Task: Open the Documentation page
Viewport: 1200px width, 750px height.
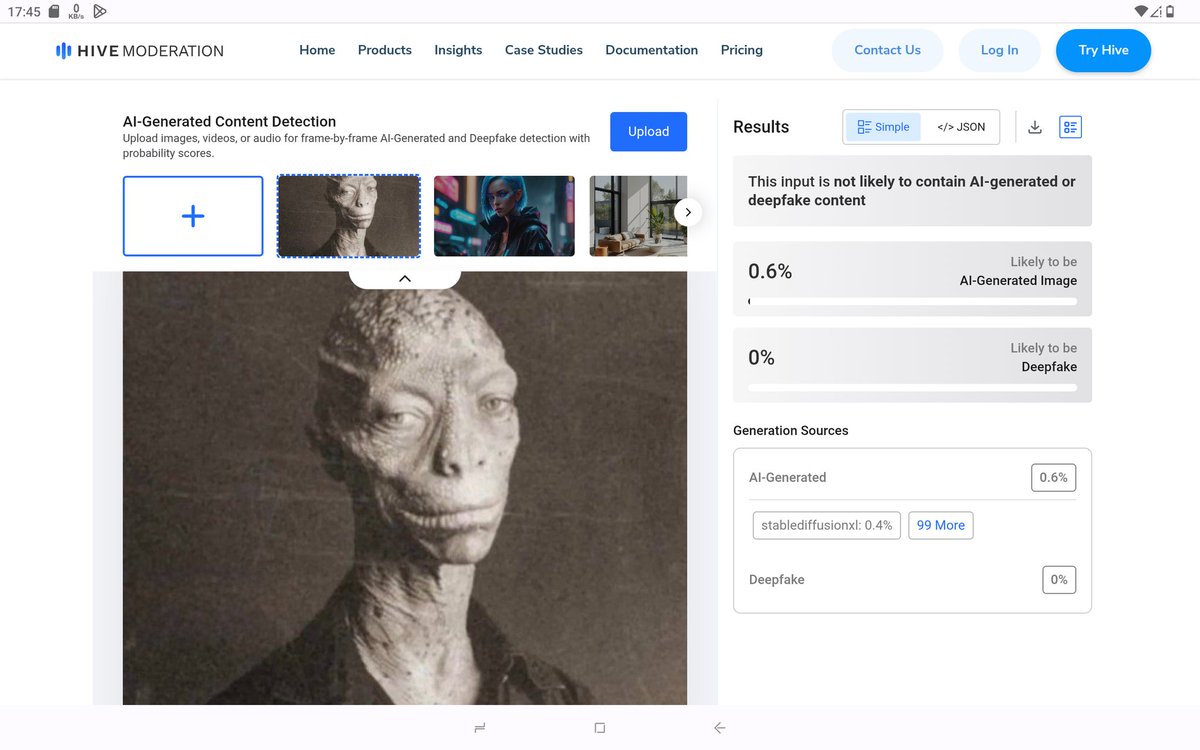Action: (x=652, y=50)
